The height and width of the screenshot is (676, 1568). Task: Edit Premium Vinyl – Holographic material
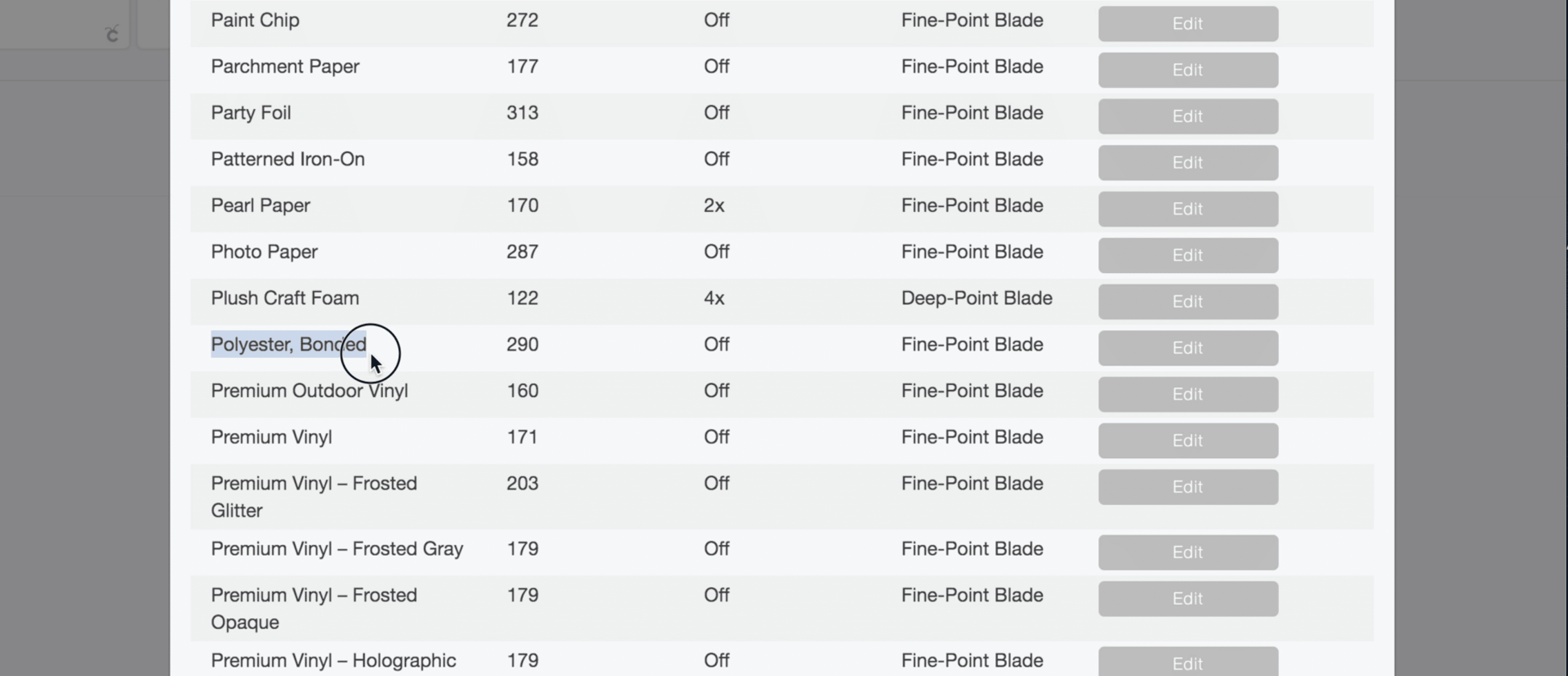pos(1187,662)
